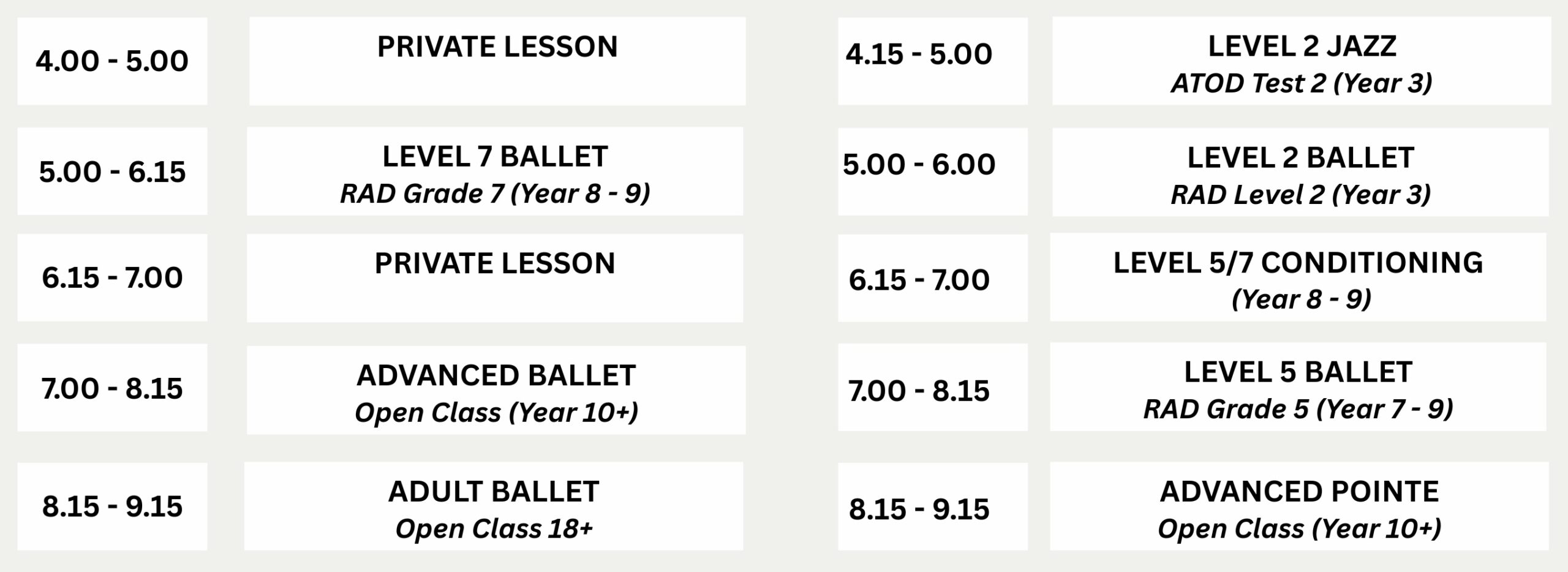Select the right-column 6.15 - 7.00 slot
1568x572 pixels.
[x=933, y=278]
